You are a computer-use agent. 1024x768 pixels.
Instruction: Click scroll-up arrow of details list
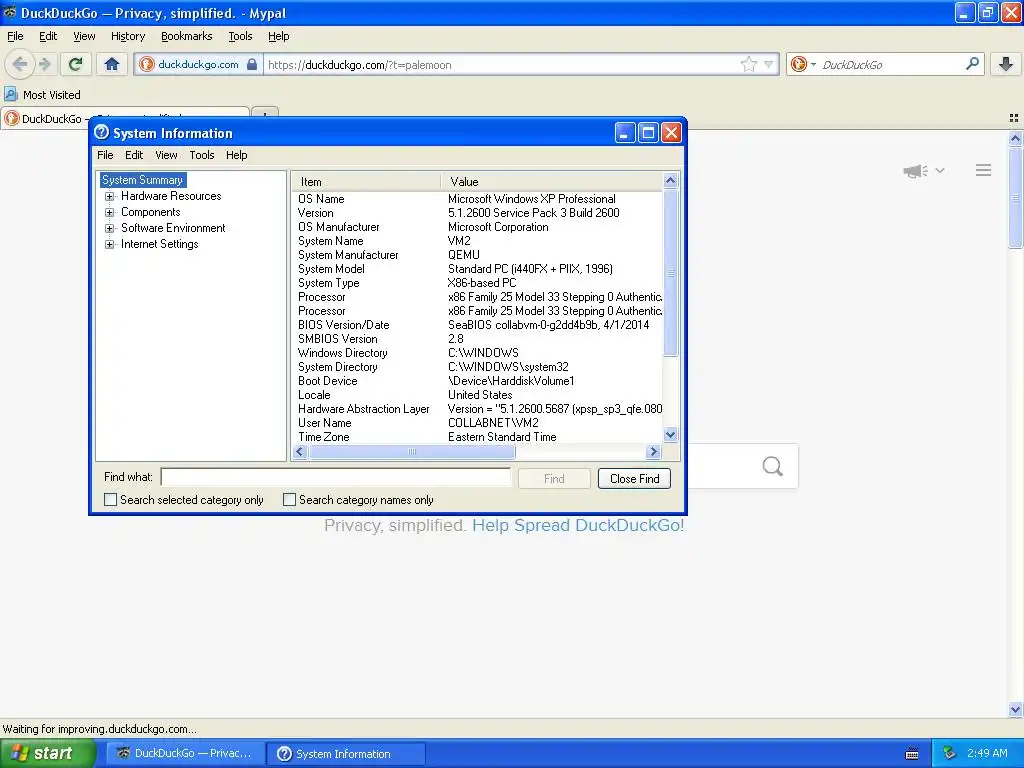pyautogui.click(x=670, y=180)
